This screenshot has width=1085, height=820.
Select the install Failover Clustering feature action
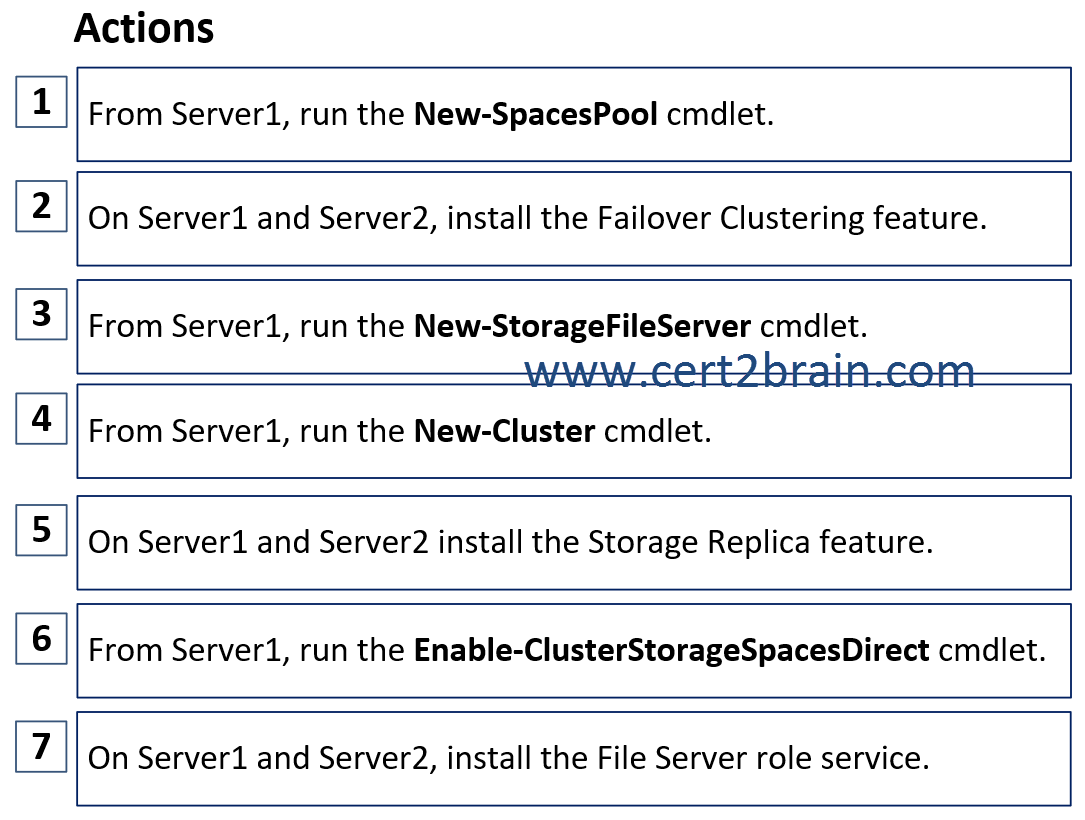(574, 219)
